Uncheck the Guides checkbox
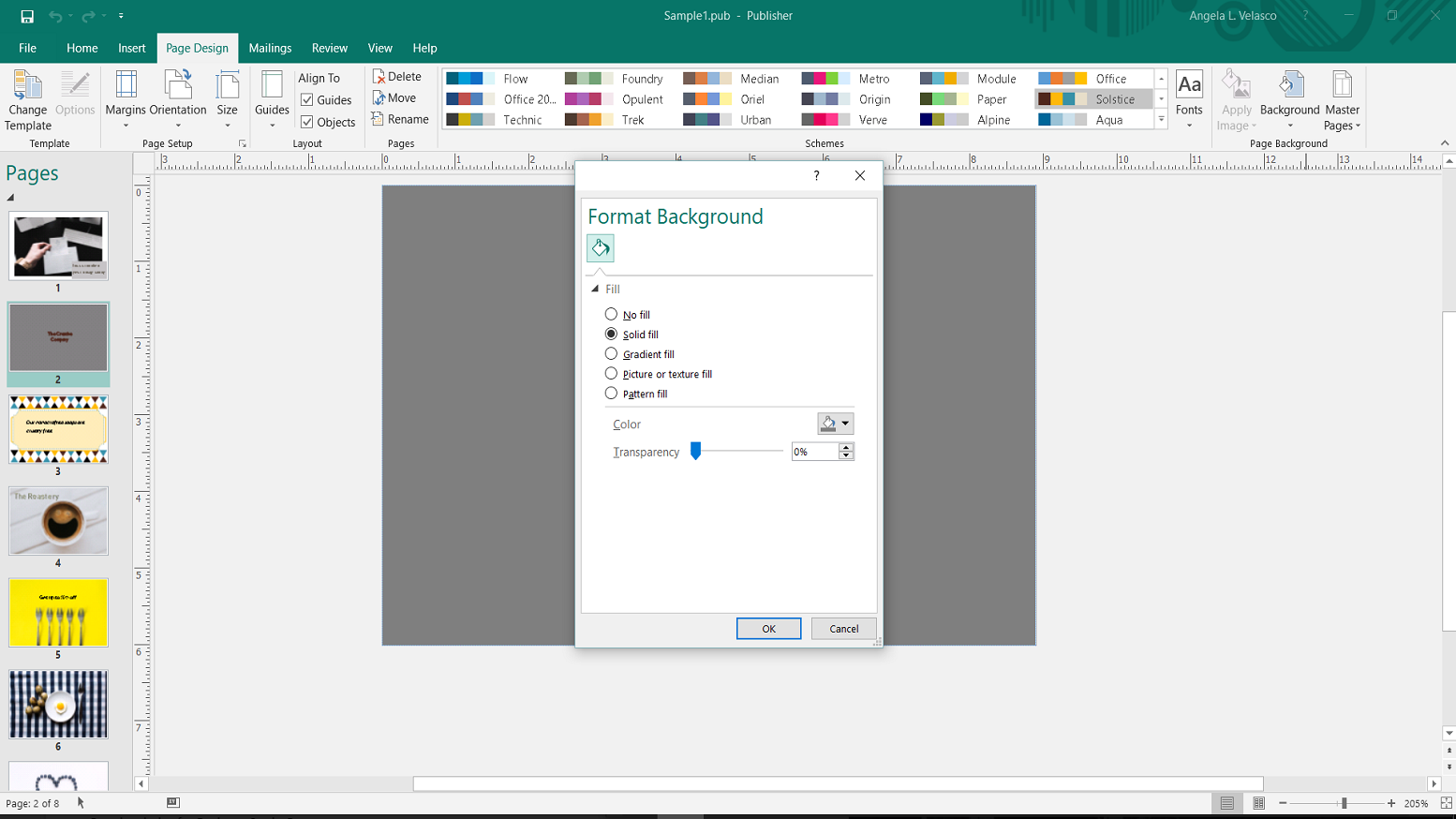The image size is (1456, 819). coord(307,100)
